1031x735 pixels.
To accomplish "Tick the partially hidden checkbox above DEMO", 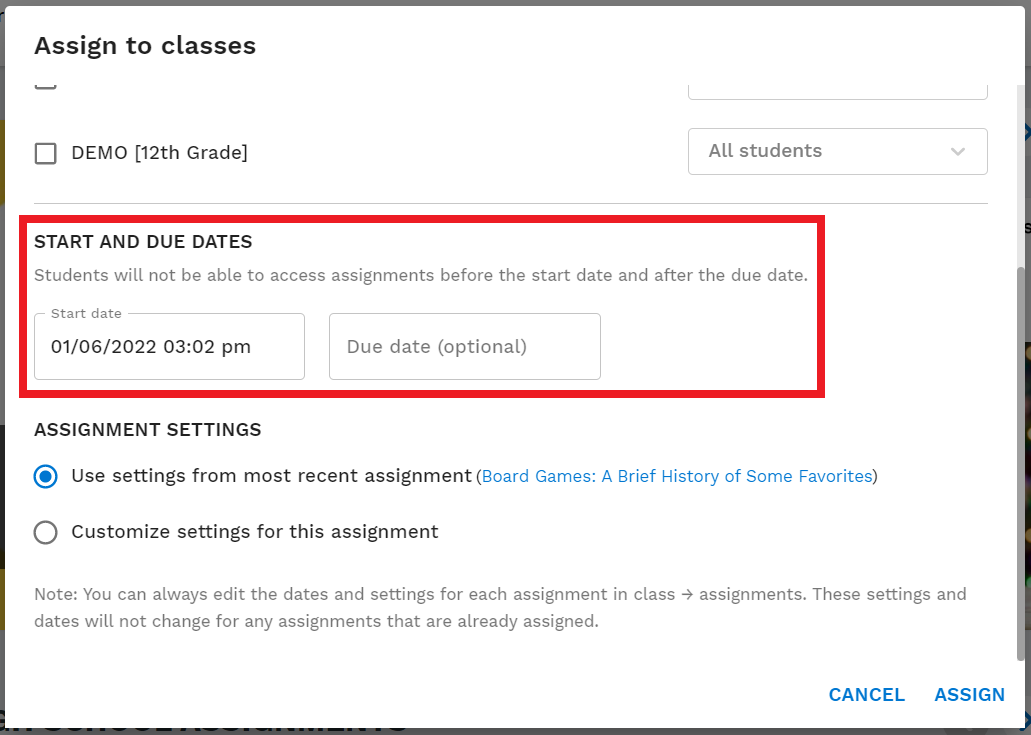I will click(x=45, y=84).
